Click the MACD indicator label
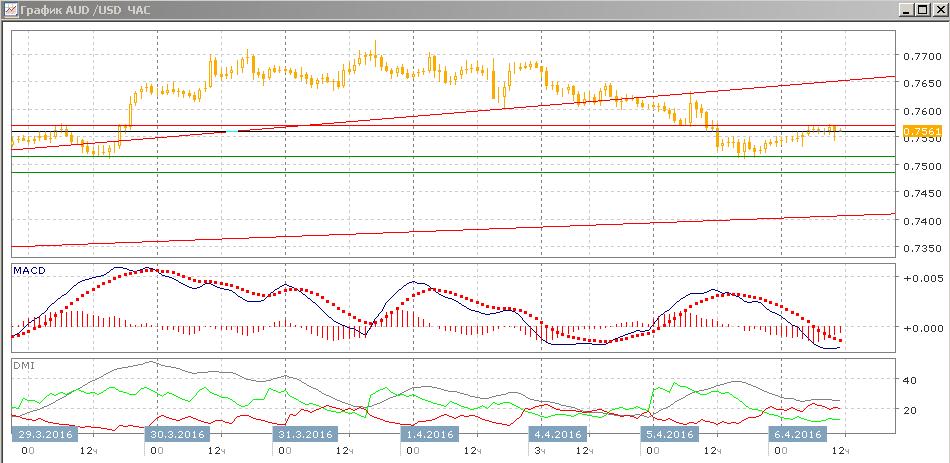Screen dimensions: 950x463 [29, 270]
